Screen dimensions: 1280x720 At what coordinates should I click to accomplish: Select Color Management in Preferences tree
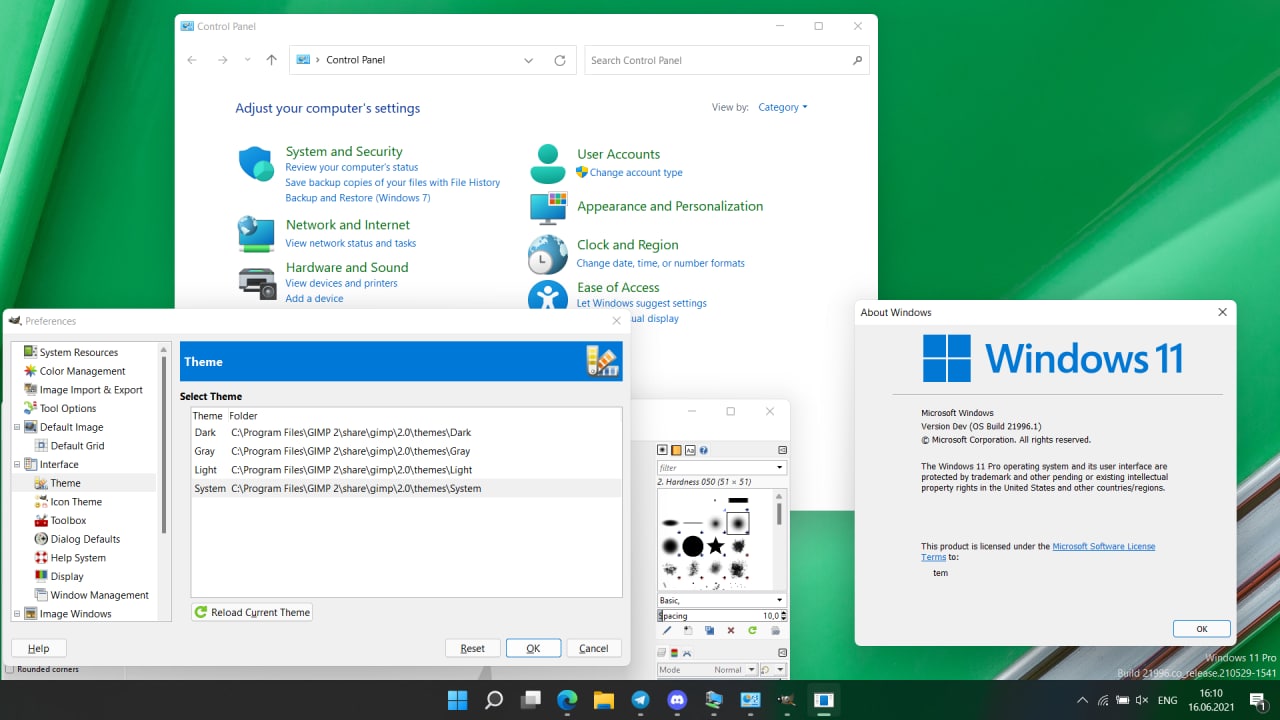click(x=82, y=371)
